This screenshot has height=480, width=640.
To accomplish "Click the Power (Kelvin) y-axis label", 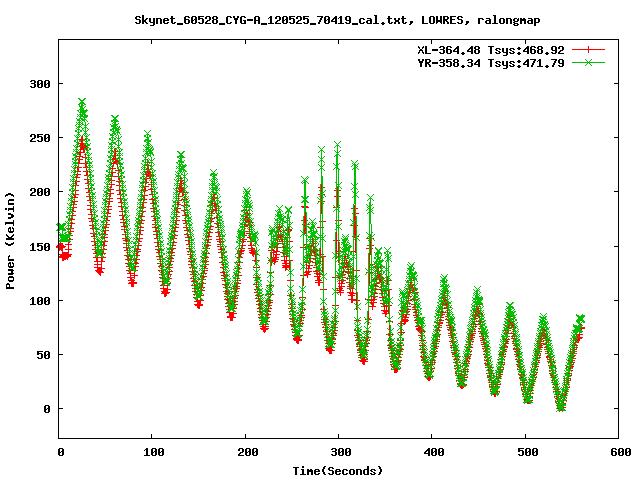I will [10, 241].
